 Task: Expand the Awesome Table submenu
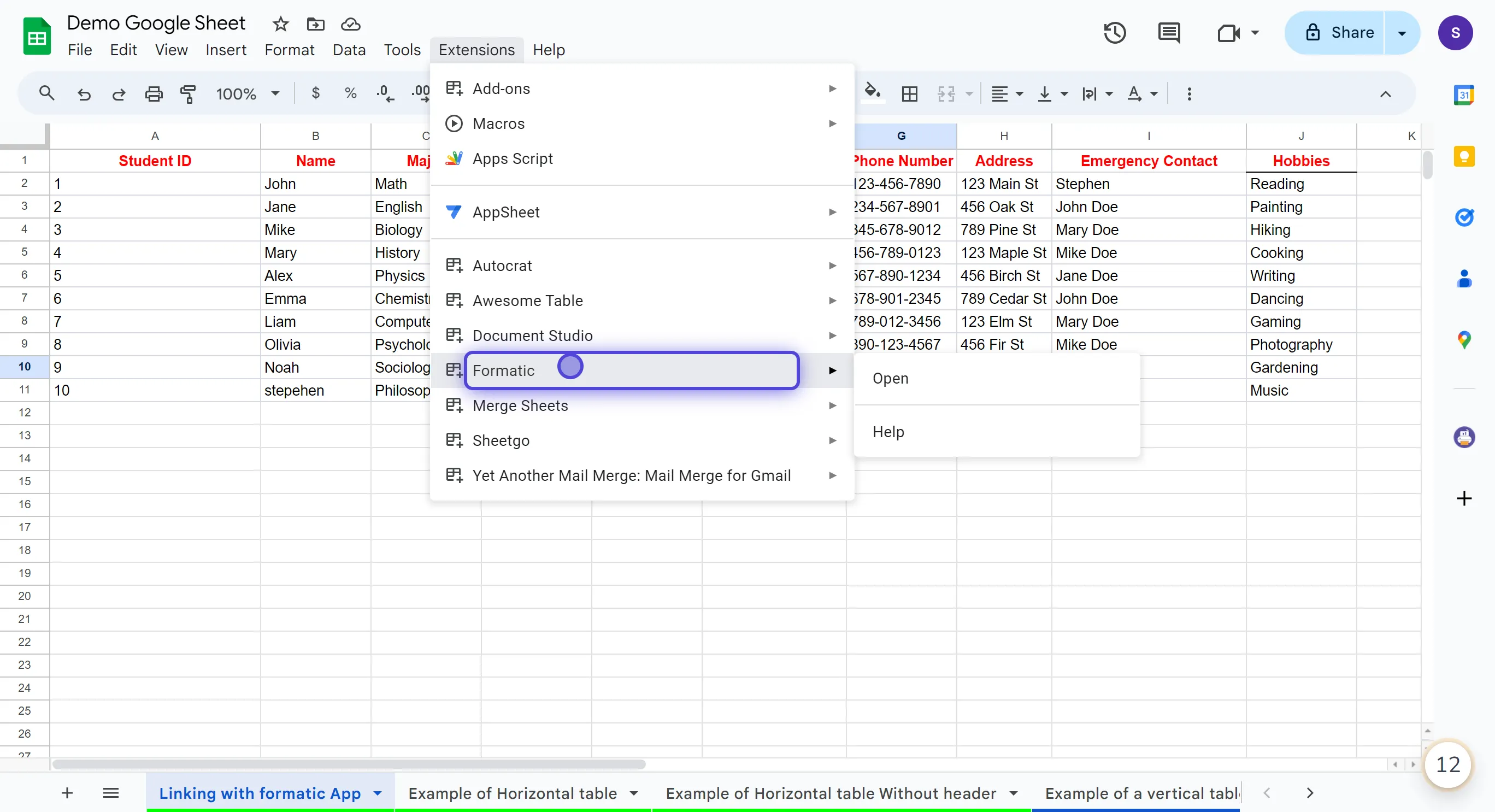click(833, 301)
